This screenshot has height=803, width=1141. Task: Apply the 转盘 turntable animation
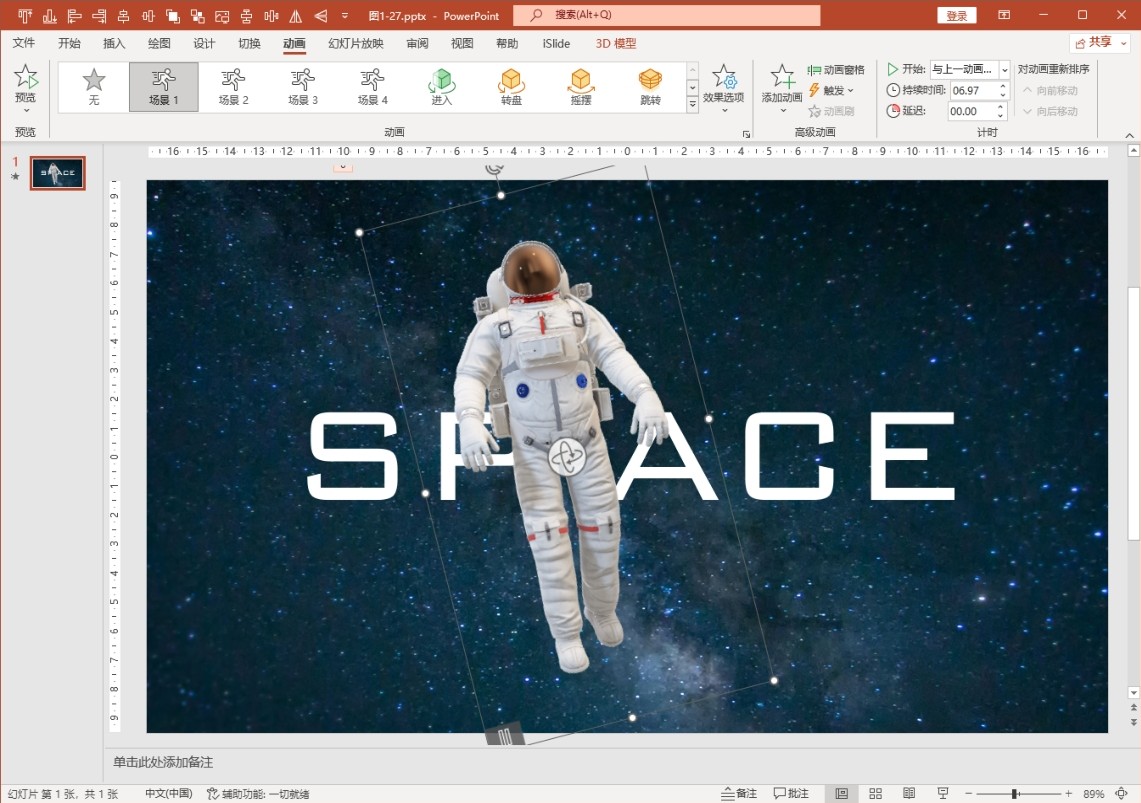click(511, 86)
